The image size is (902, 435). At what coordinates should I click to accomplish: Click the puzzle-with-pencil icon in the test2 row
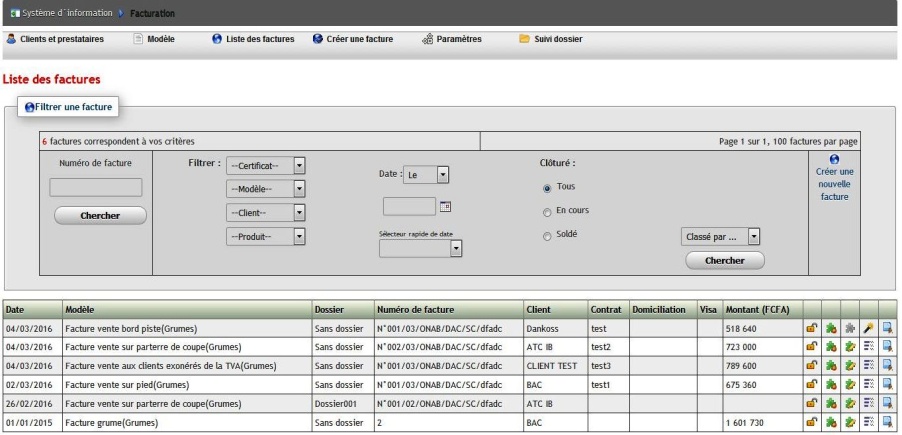850,347
